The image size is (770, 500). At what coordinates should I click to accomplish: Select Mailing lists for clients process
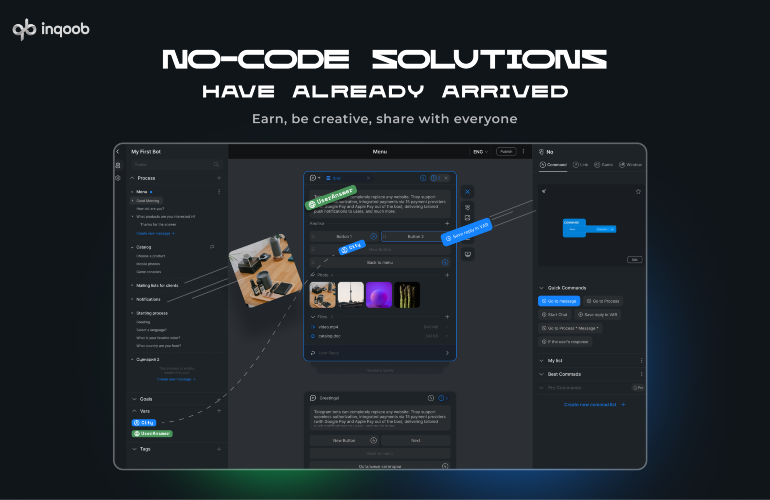click(157, 285)
